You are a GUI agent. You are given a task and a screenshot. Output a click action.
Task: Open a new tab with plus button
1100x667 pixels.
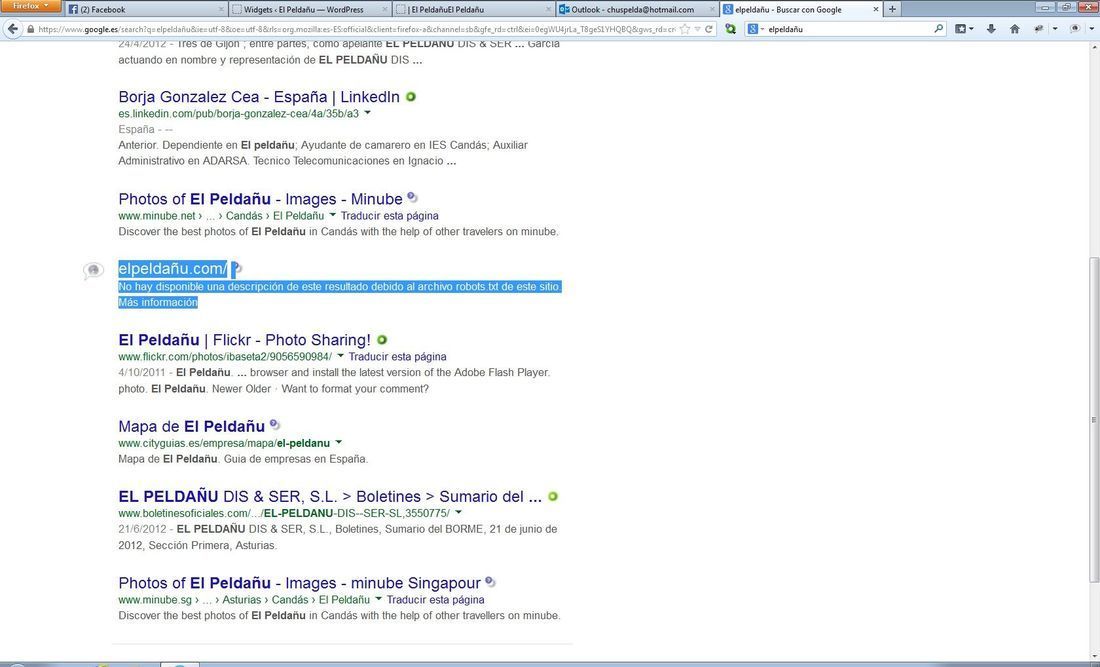(892, 9)
